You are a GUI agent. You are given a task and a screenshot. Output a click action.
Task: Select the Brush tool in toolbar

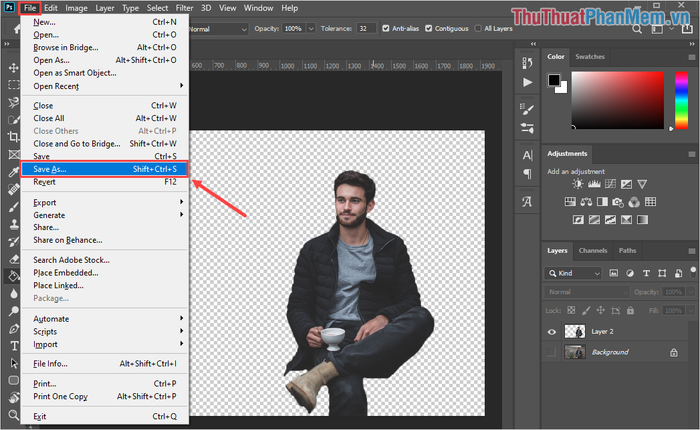pos(13,207)
